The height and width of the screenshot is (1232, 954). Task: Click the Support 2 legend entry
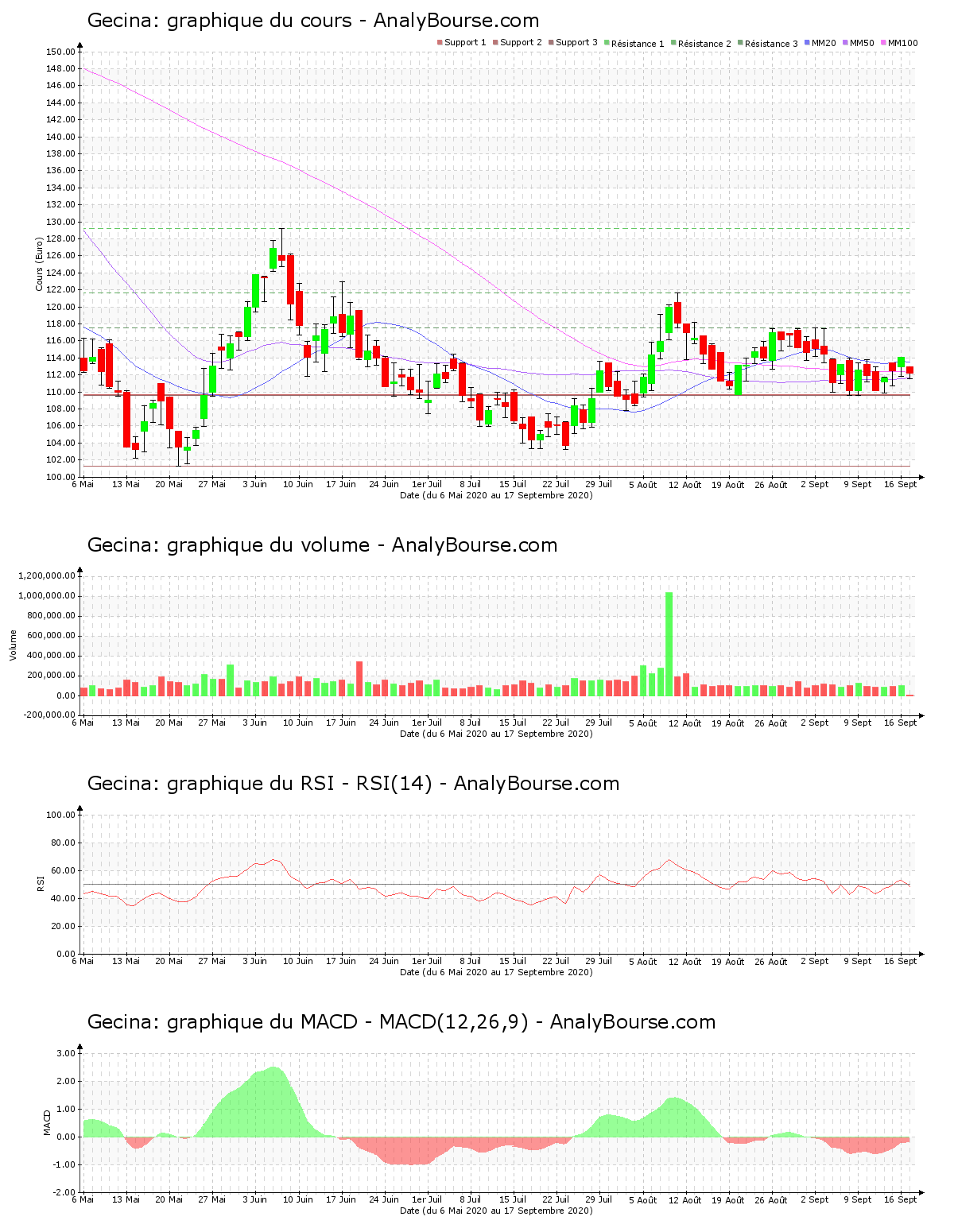pyautogui.click(x=518, y=43)
